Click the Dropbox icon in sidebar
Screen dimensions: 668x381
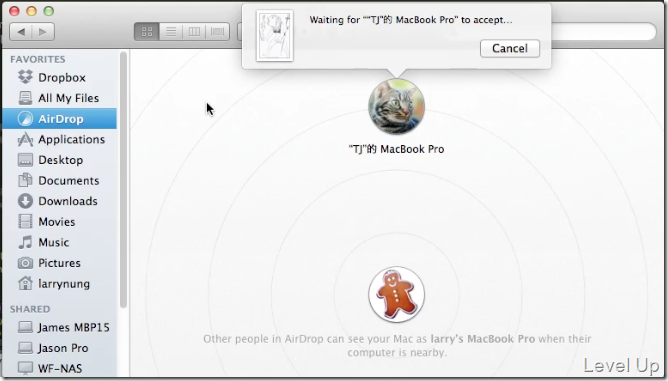pyautogui.click(x=25, y=77)
